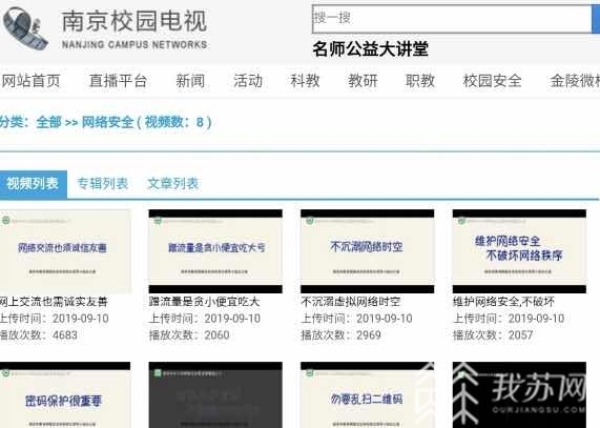The image size is (600, 428).
Task: Switch to the 专辑列表 tab
Action: pyautogui.click(x=103, y=183)
